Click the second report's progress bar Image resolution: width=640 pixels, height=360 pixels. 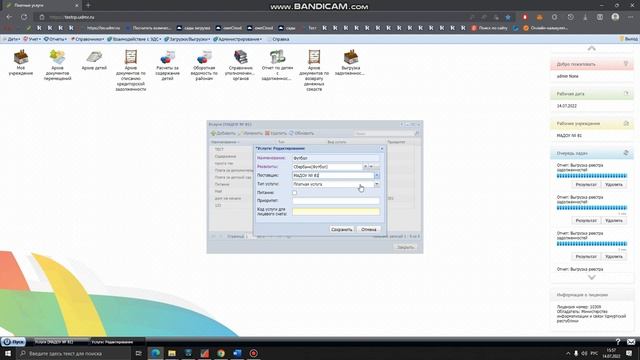pyautogui.click(x=592, y=208)
